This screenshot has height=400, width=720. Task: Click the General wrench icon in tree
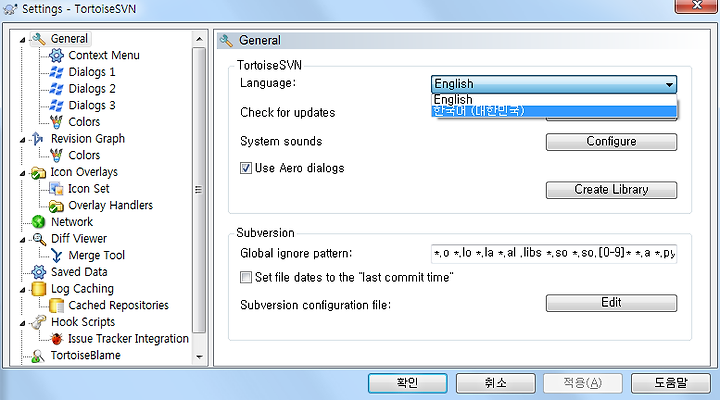tap(39, 39)
